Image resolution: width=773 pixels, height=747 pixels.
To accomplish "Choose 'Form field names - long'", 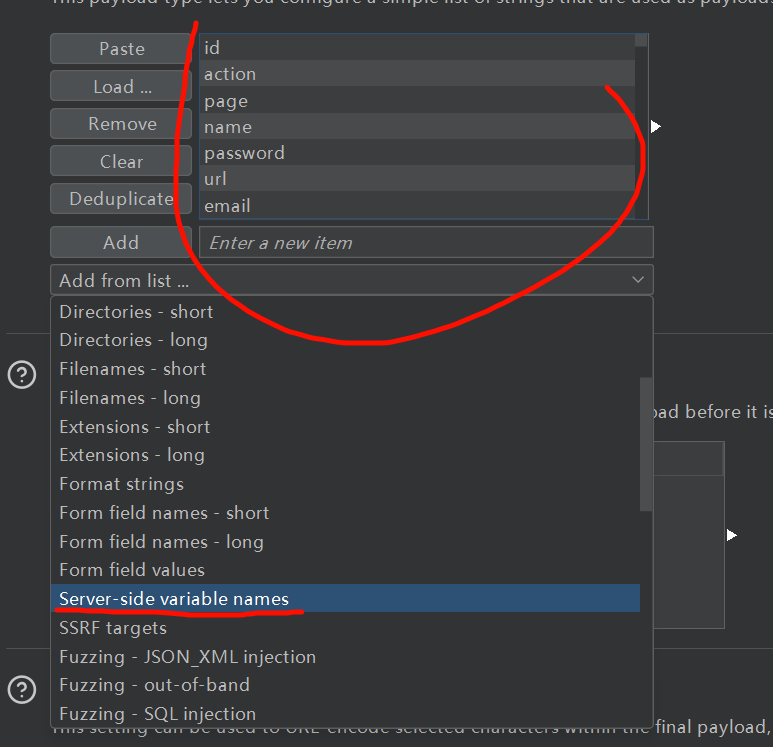I will click(x=161, y=542).
